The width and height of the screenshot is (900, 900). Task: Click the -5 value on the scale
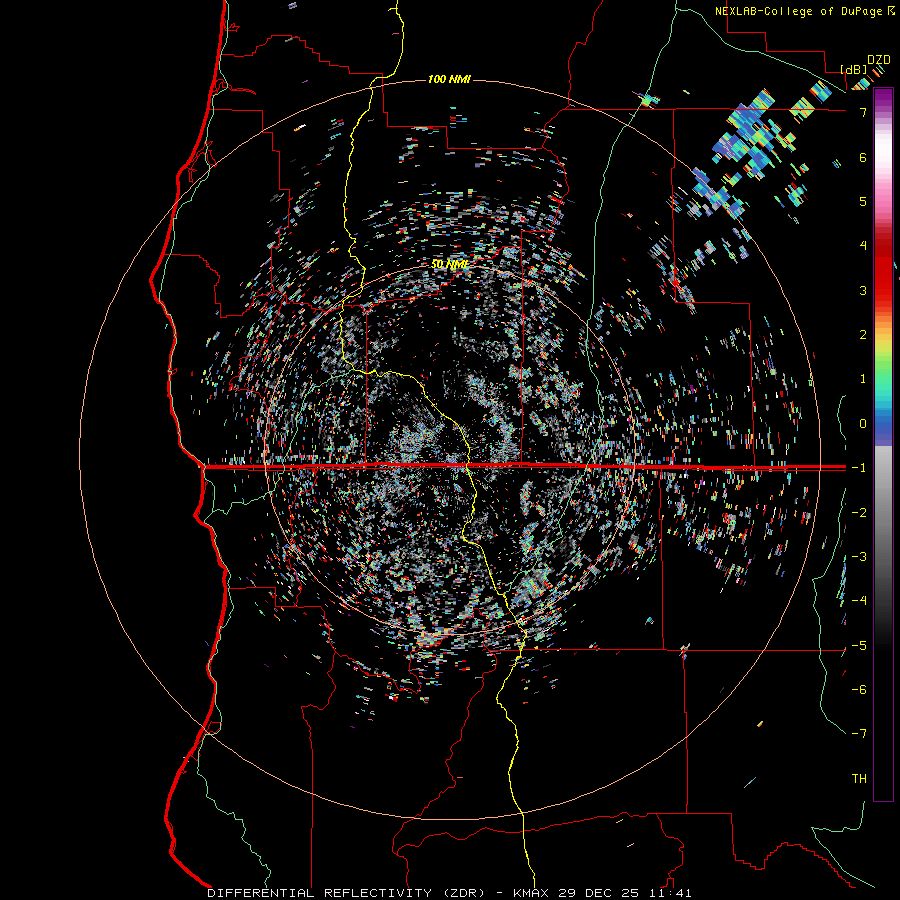pos(859,645)
